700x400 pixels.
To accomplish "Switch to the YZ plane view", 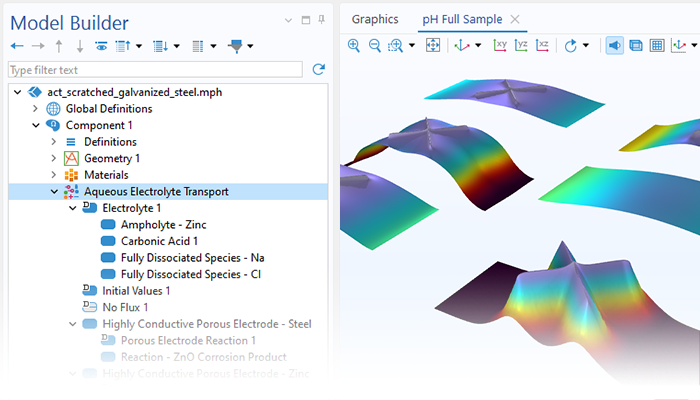I will [521, 45].
